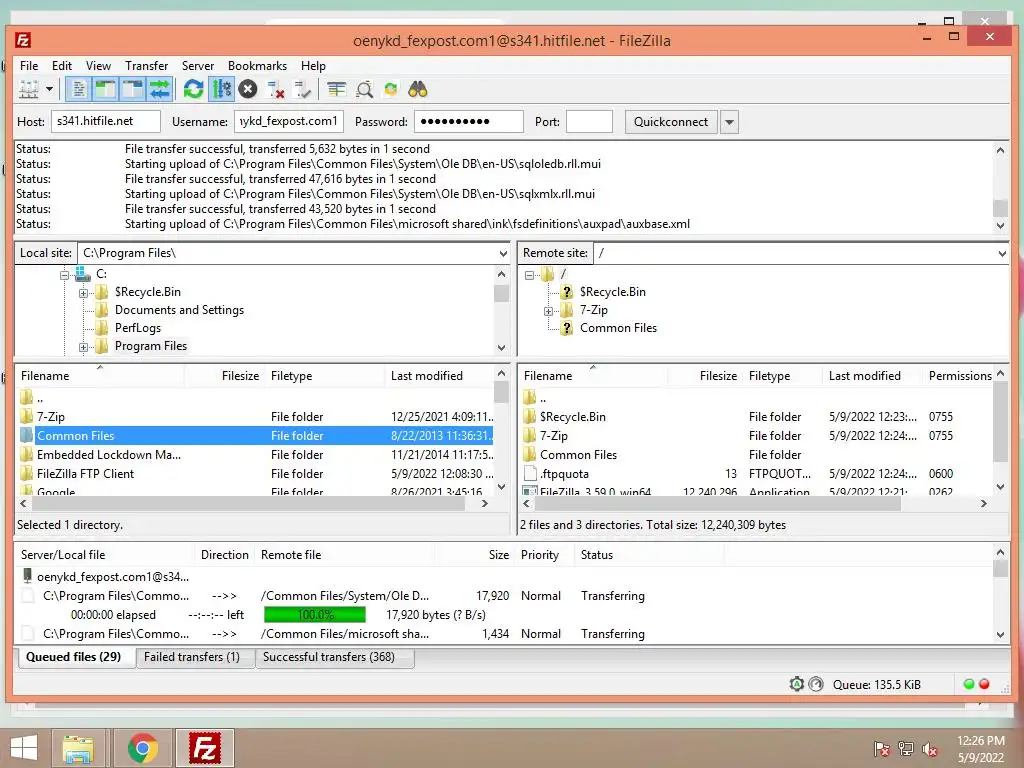This screenshot has width=1024, height=768.
Task: Select 7-Zip folder in local file list
Action: click(50, 417)
